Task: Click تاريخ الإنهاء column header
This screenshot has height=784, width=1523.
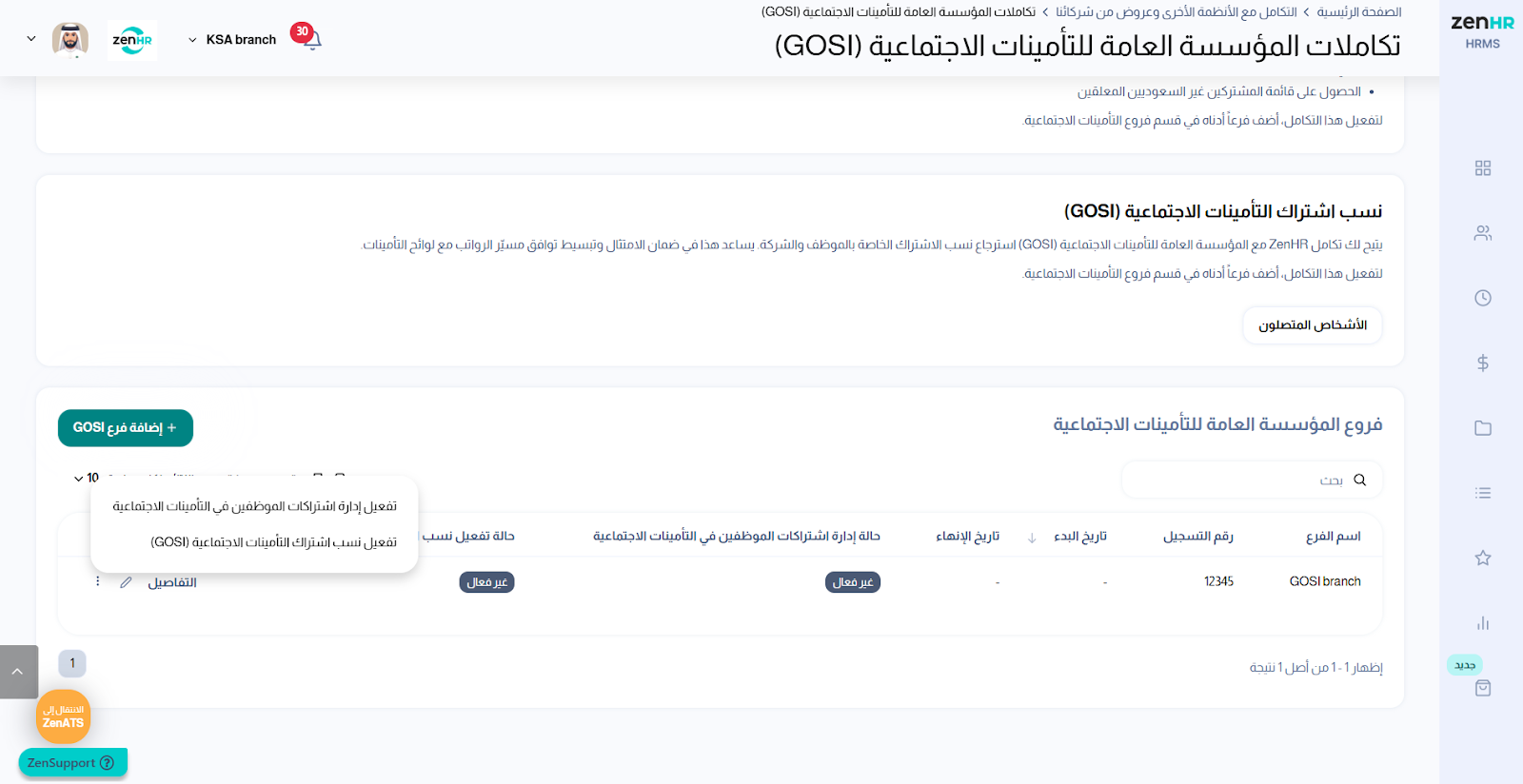Action: pyautogui.click(x=968, y=537)
